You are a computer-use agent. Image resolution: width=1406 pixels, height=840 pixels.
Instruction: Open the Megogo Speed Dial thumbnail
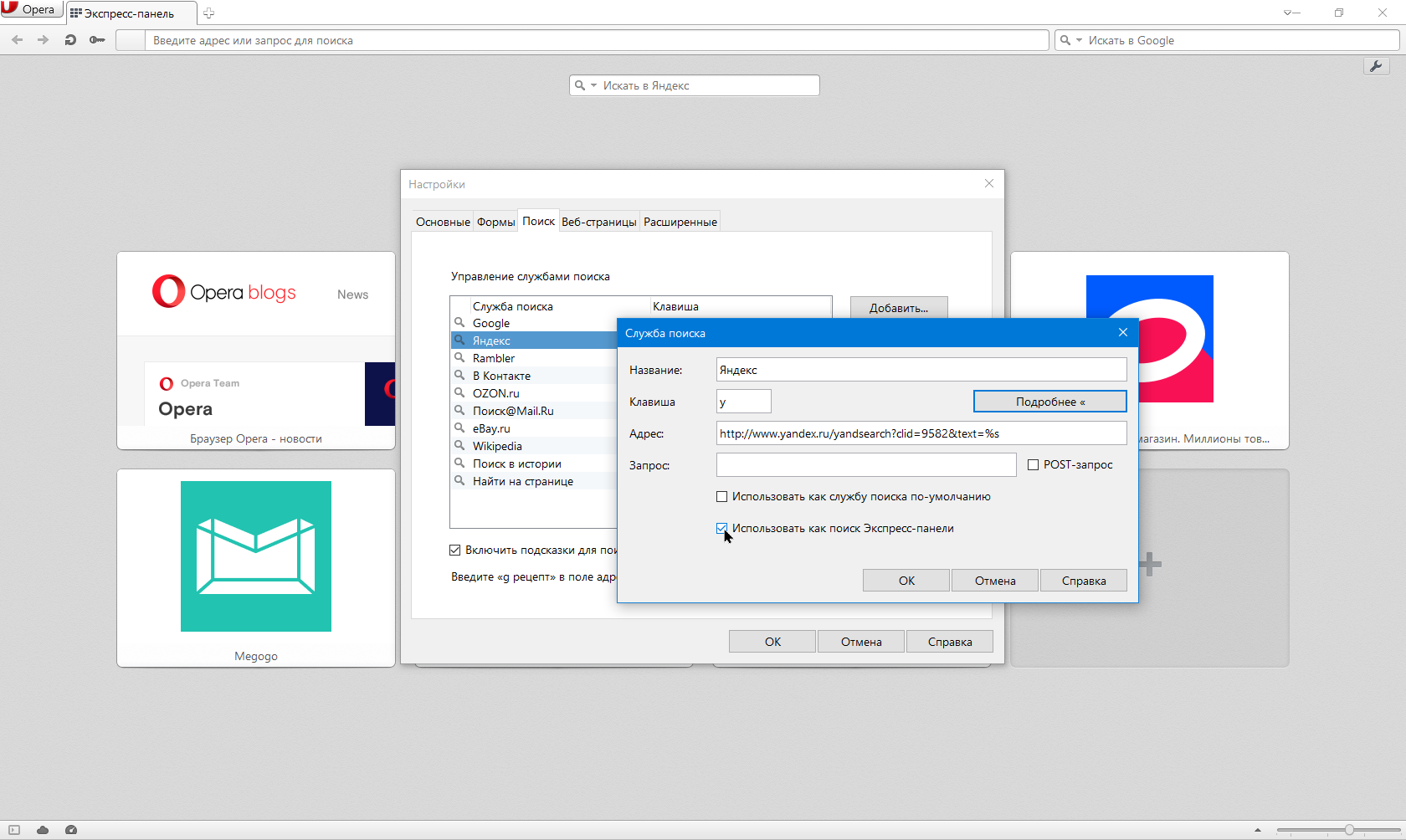(256, 568)
